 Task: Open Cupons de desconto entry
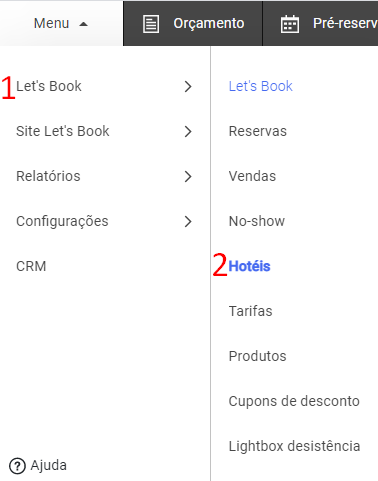(x=294, y=401)
